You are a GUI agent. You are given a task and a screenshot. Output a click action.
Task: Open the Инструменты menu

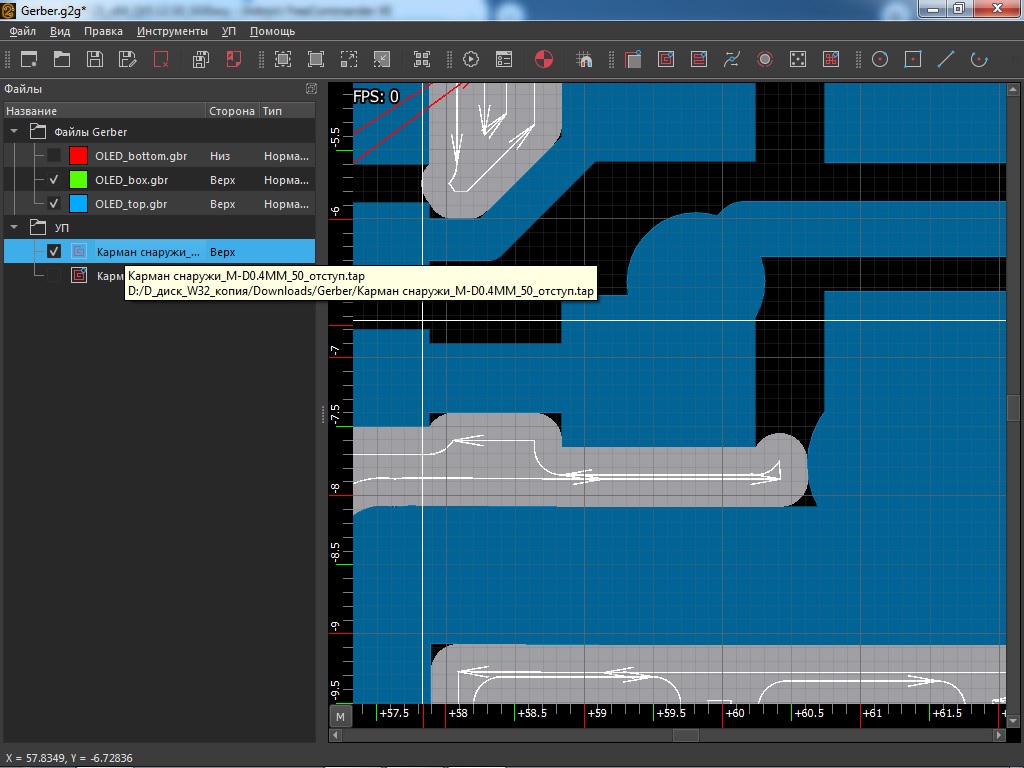coord(172,31)
